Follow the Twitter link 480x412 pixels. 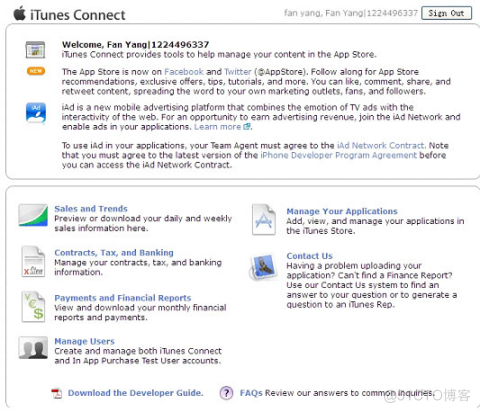coord(238,72)
